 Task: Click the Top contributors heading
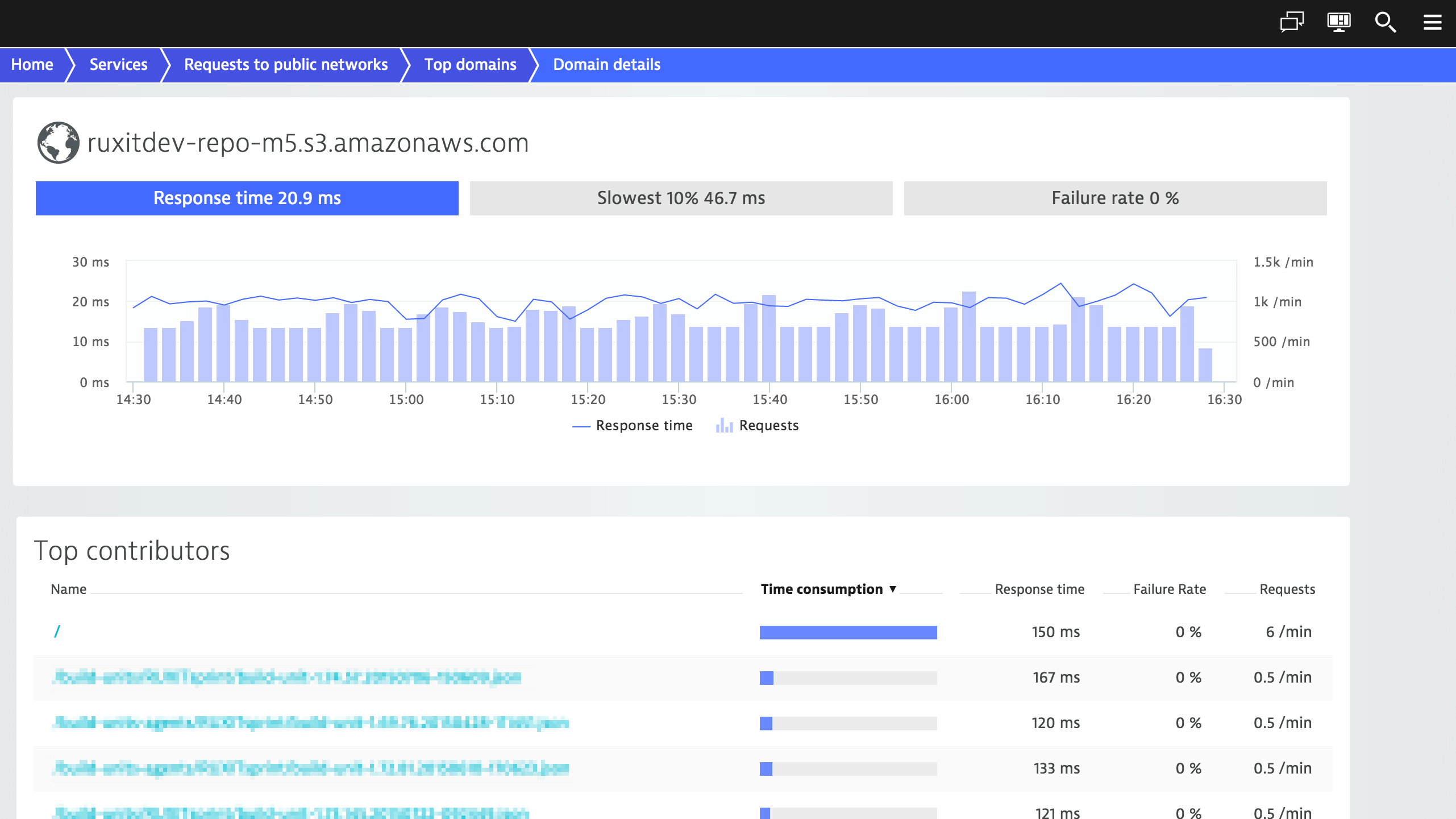point(132,550)
